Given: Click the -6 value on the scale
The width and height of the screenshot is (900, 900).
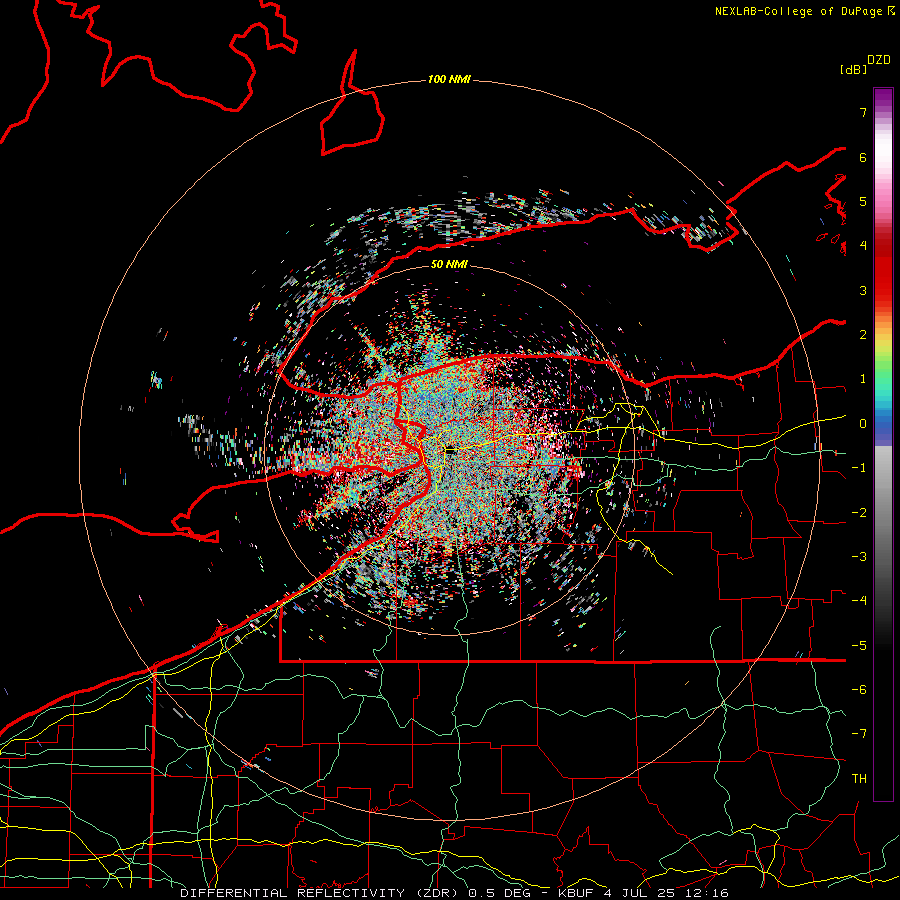Looking at the screenshot, I should [x=859, y=690].
